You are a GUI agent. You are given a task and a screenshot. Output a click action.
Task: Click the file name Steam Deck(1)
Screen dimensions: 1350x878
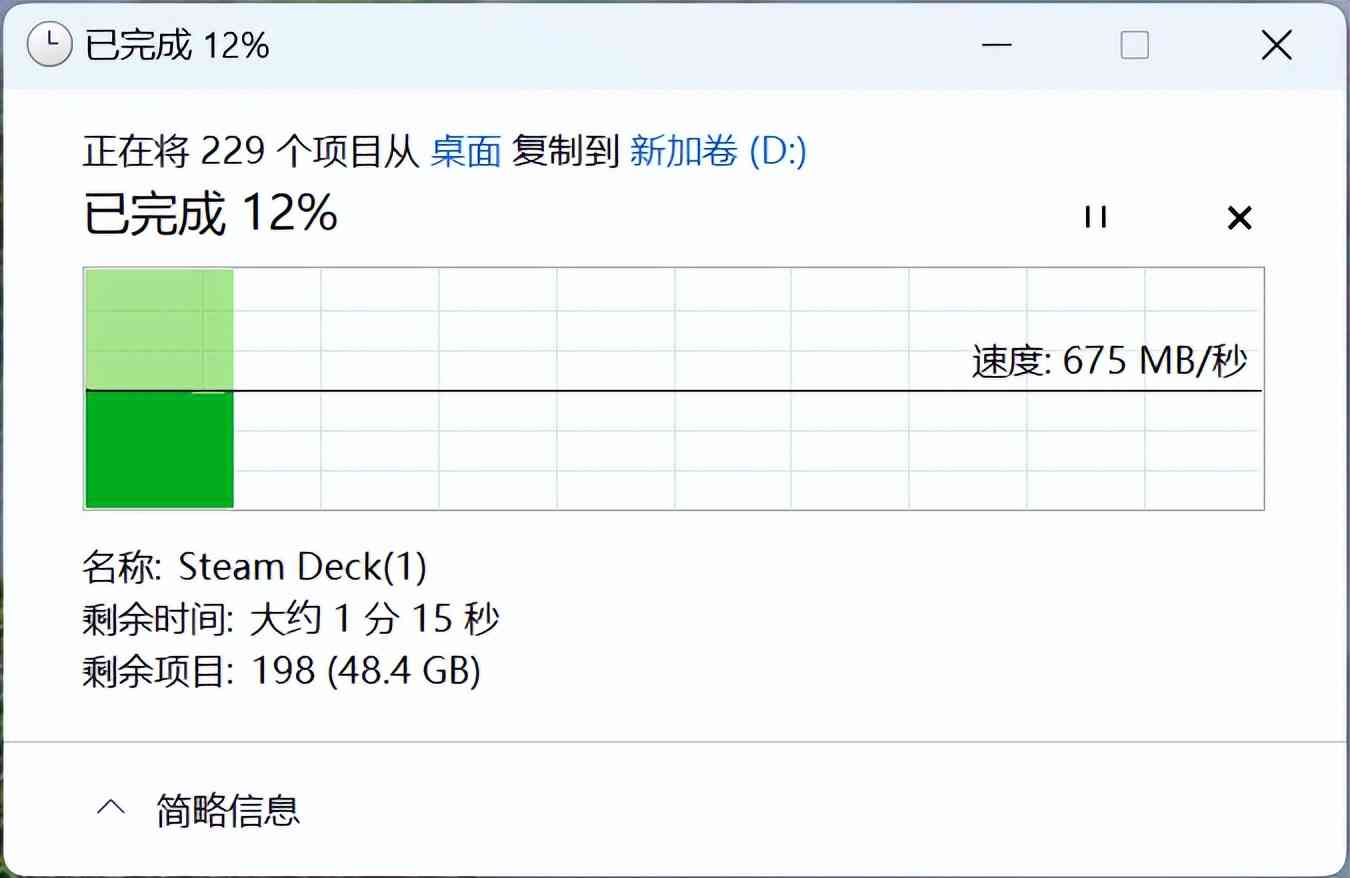302,567
